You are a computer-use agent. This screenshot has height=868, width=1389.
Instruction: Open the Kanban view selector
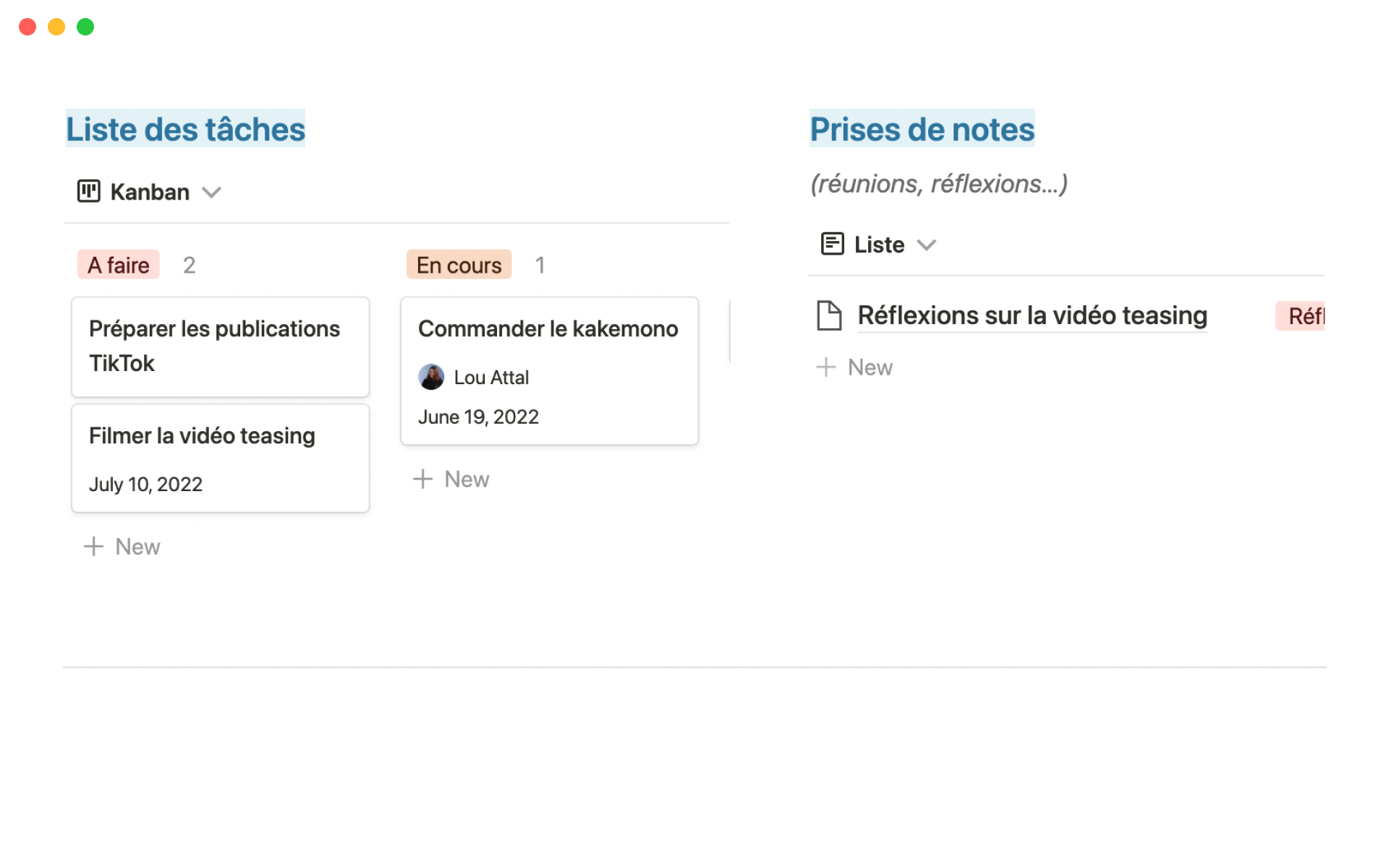(x=150, y=192)
